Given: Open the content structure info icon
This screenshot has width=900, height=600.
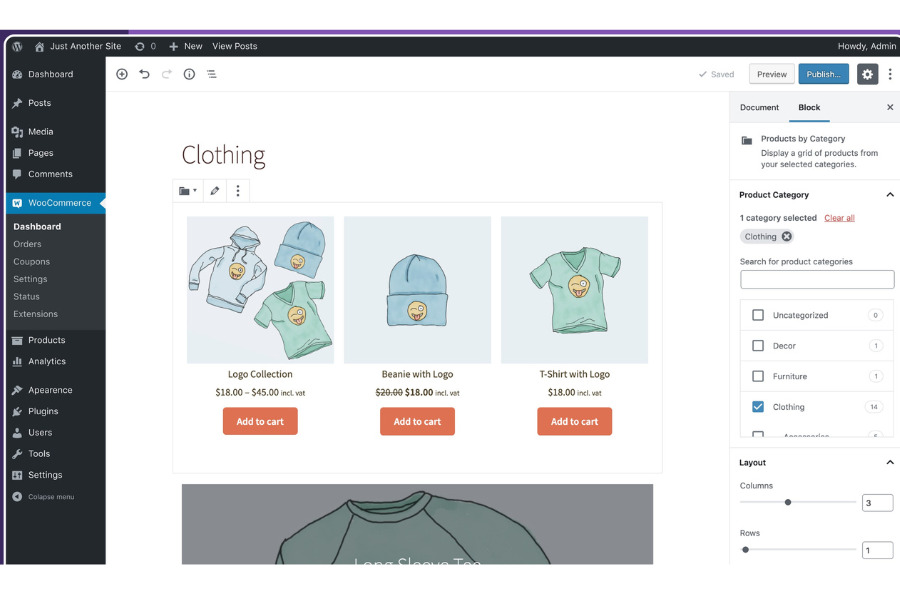Looking at the screenshot, I should pos(189,74).
